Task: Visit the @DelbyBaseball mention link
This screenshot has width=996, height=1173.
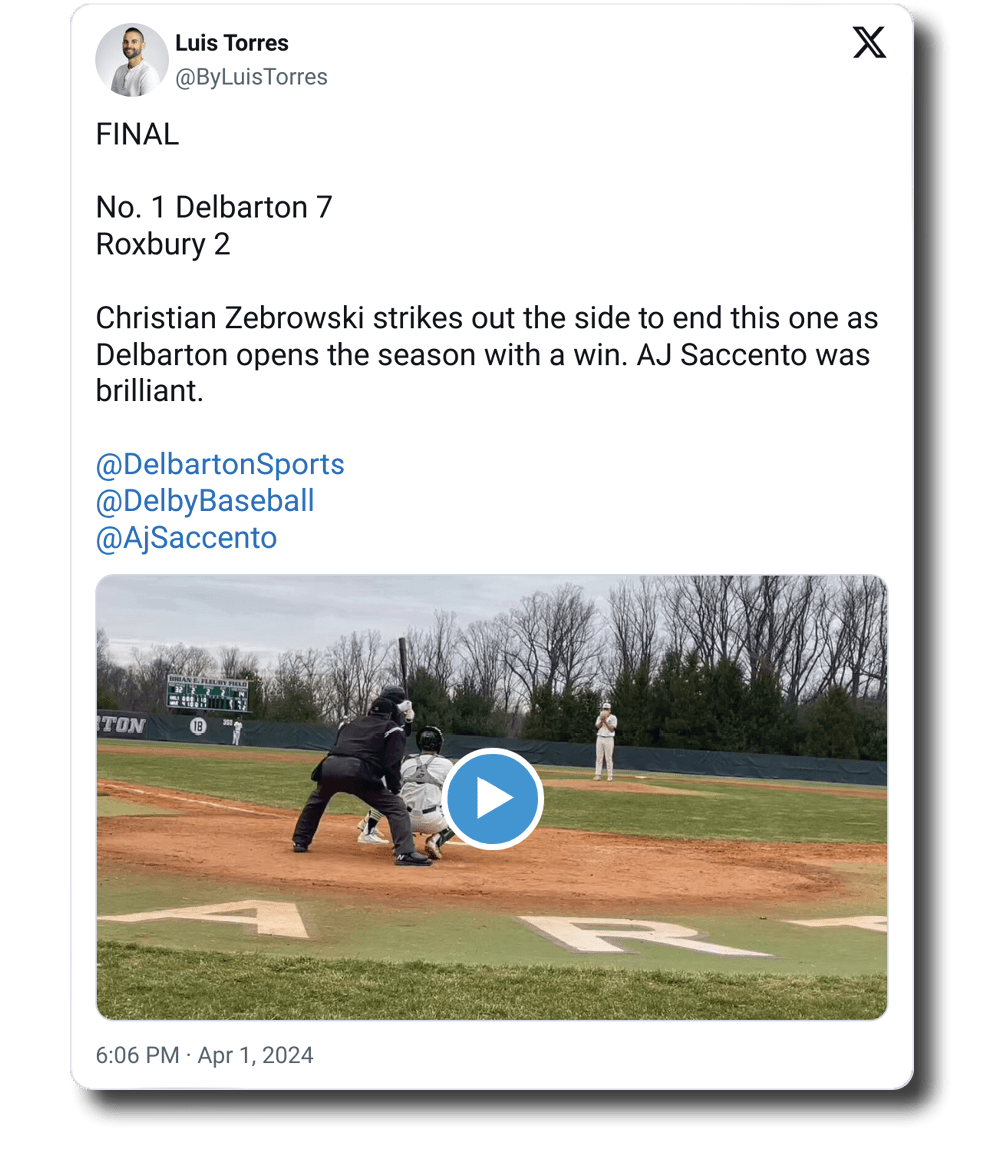Action: [x=205, y=501]
